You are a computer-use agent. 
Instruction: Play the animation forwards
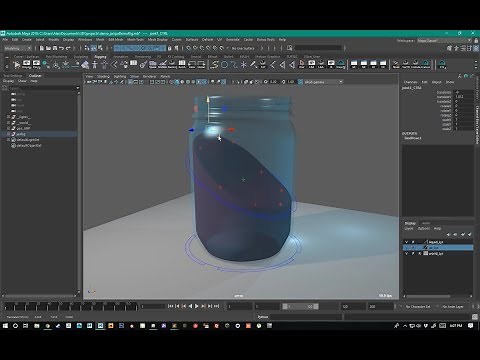(197, 306)
